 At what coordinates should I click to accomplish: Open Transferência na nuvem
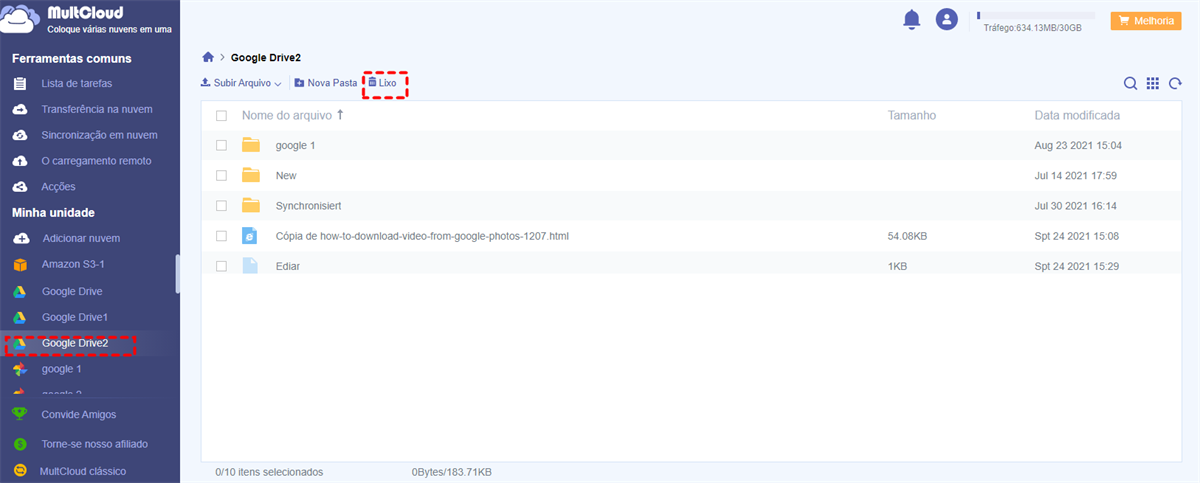pyautogui.click(x=97, y=109)
